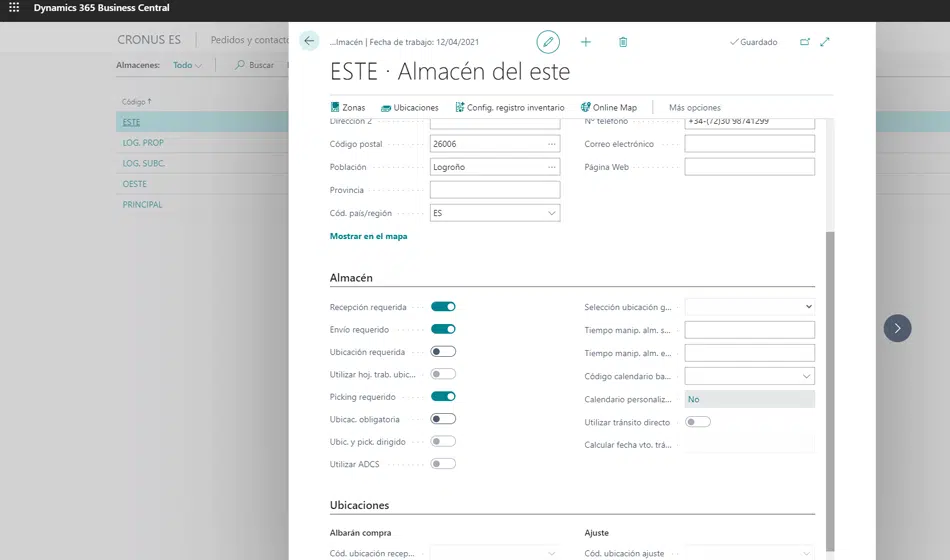Image resolution: width=950 pixels, height=560 pixels.
Task: Open the app launcher waffle icon
Action: click(14, 8)
